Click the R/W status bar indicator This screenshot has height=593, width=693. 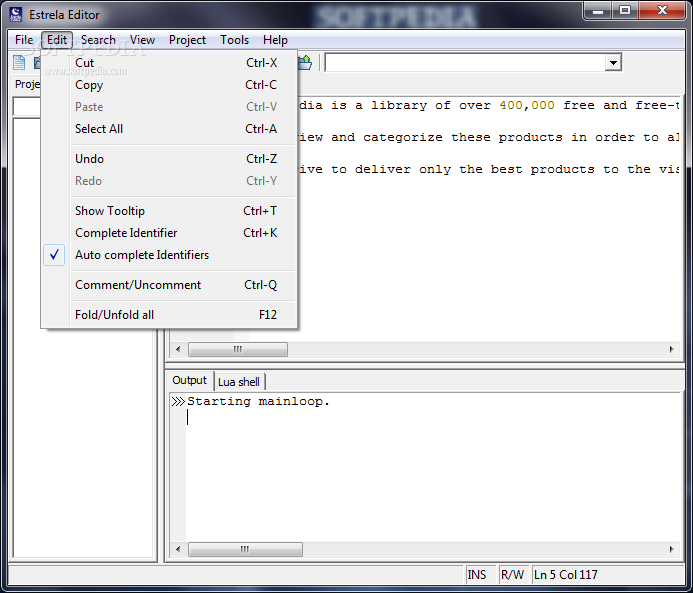point(512,575)
